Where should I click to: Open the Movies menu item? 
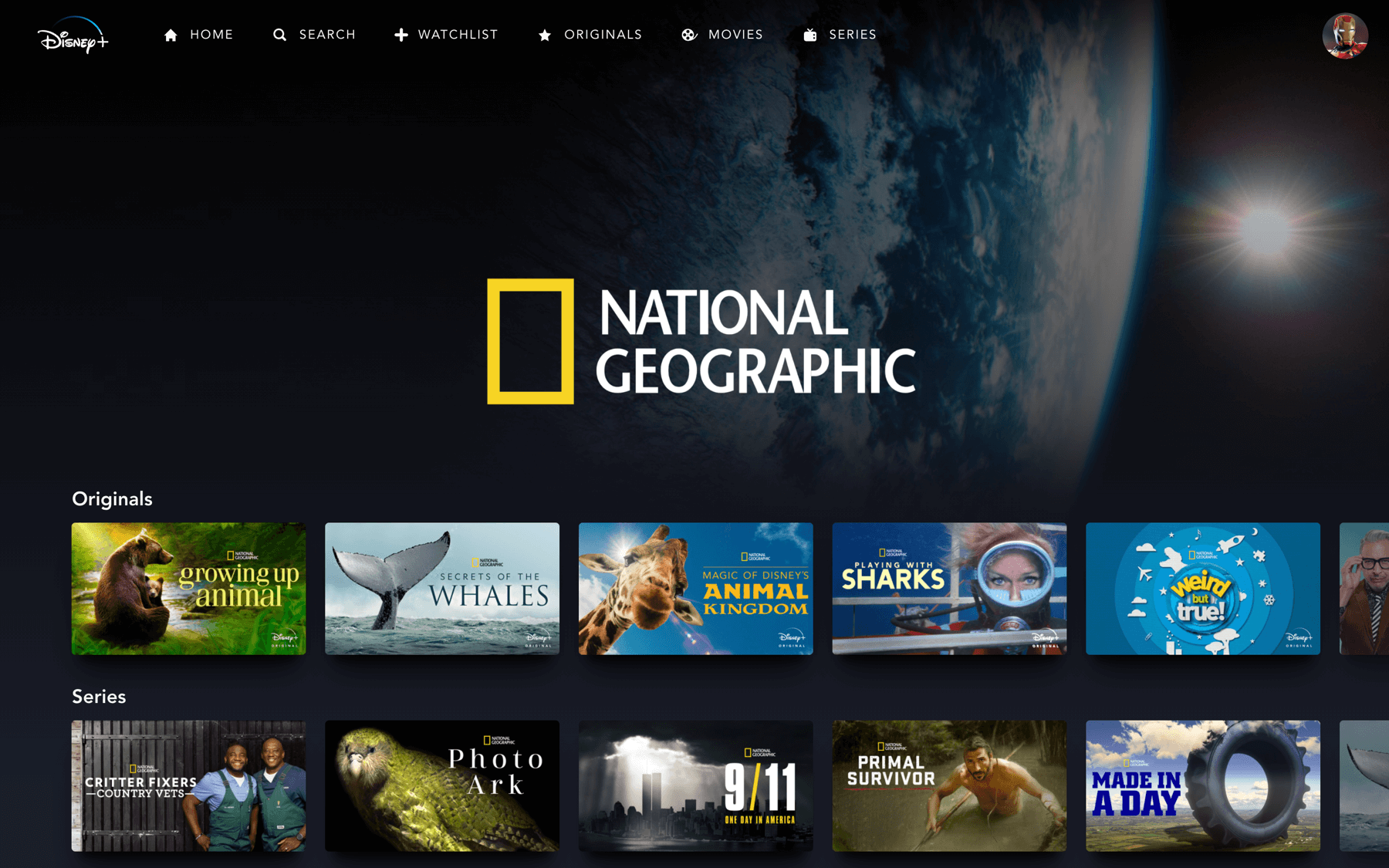[735, 35]
